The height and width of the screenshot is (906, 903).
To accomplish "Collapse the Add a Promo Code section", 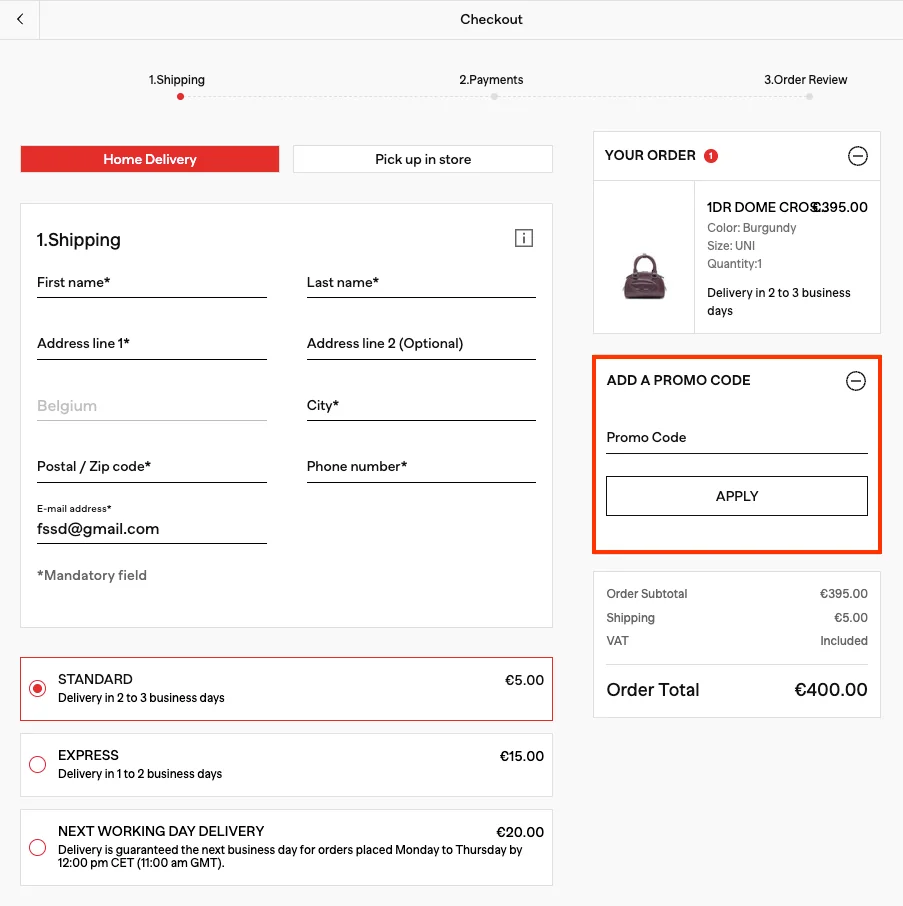I will [855, 381].
